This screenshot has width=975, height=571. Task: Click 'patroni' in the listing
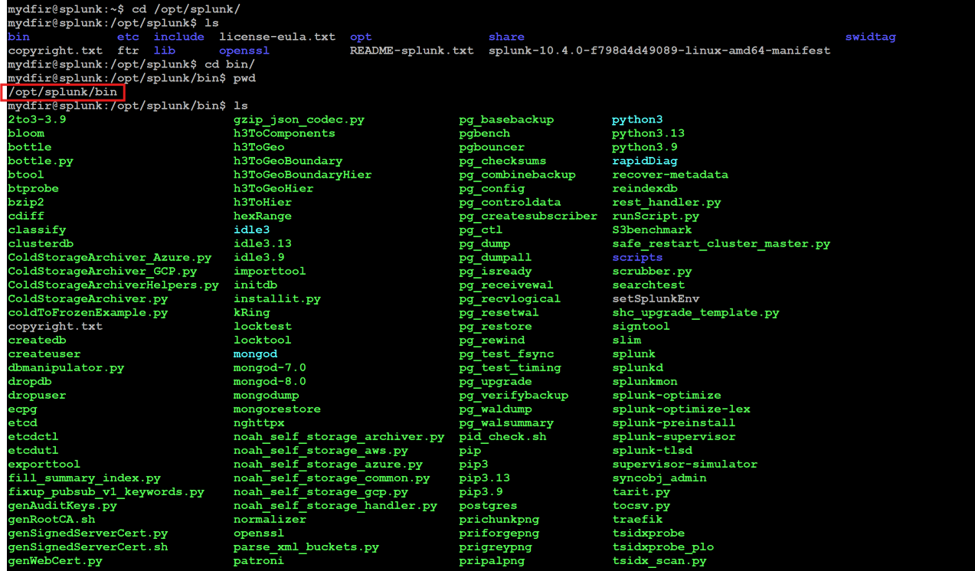(259, 561)
